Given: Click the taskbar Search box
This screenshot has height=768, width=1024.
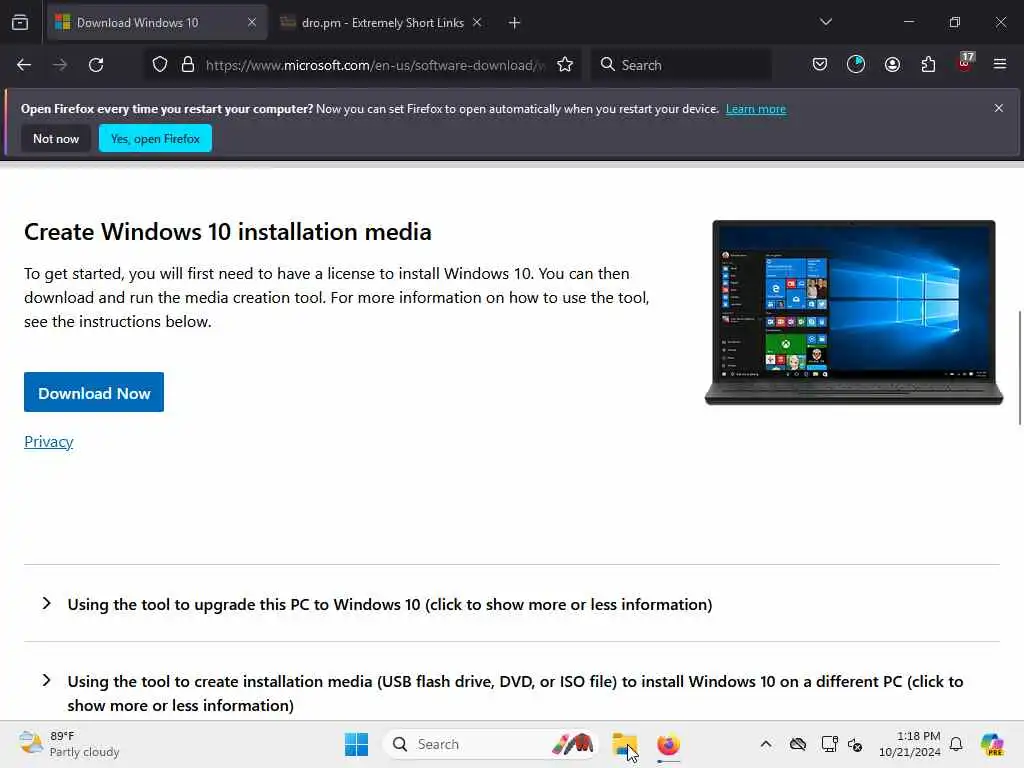Looking at the screenshot, I should (491, 744).
